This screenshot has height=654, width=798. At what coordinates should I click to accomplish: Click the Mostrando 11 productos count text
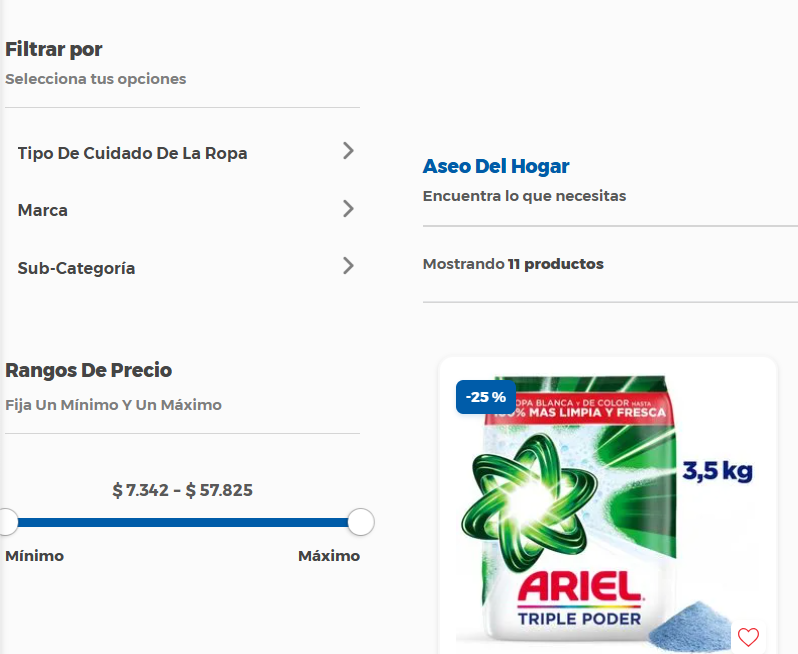point(513,264)
